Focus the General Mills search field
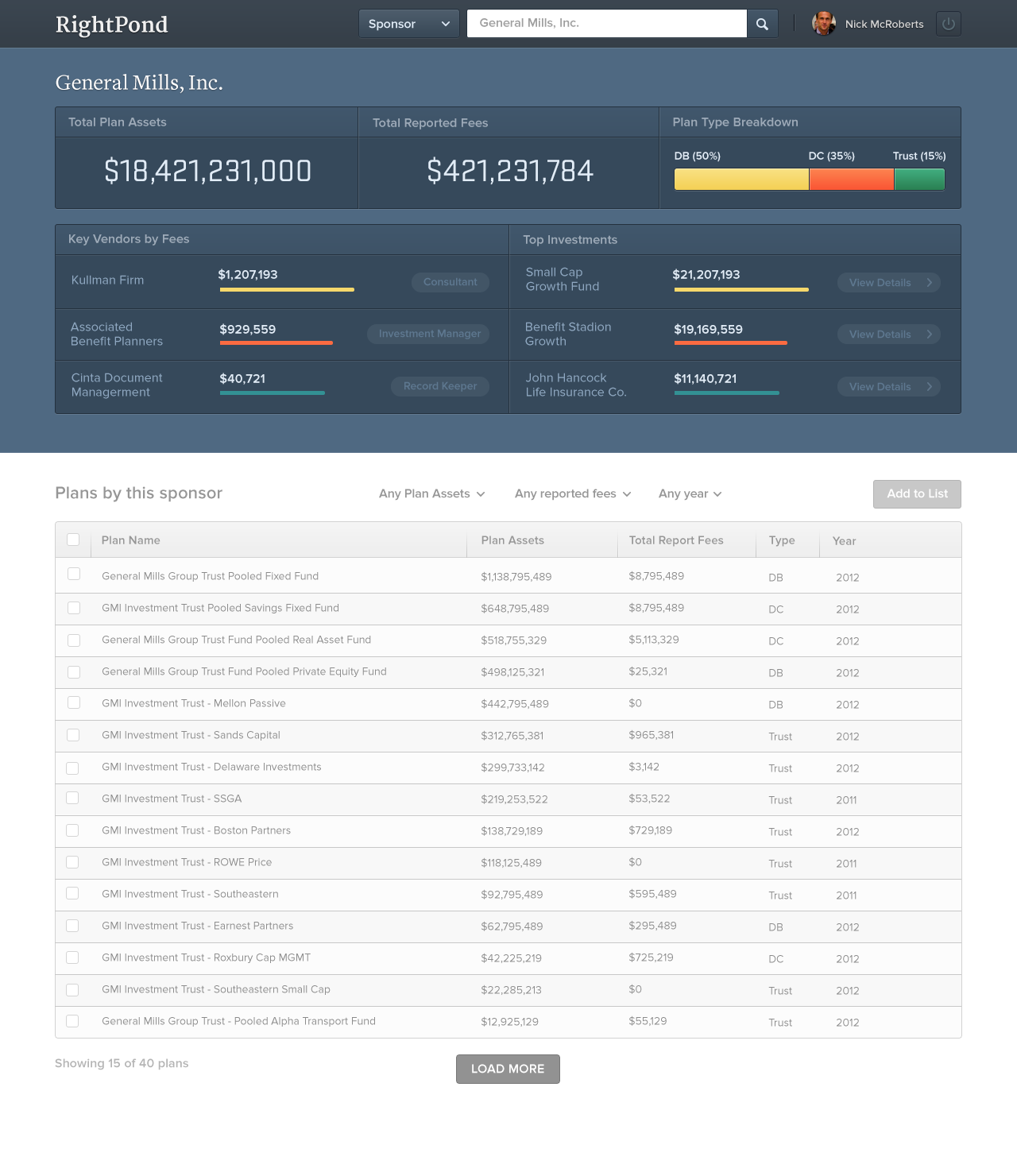Screen dimensions: 1017x1176 point(607,24)
